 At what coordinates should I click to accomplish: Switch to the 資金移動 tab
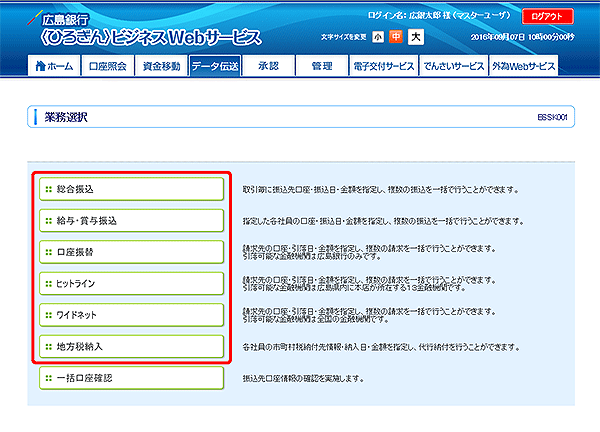pyautogui.click(x=161, y=66)
